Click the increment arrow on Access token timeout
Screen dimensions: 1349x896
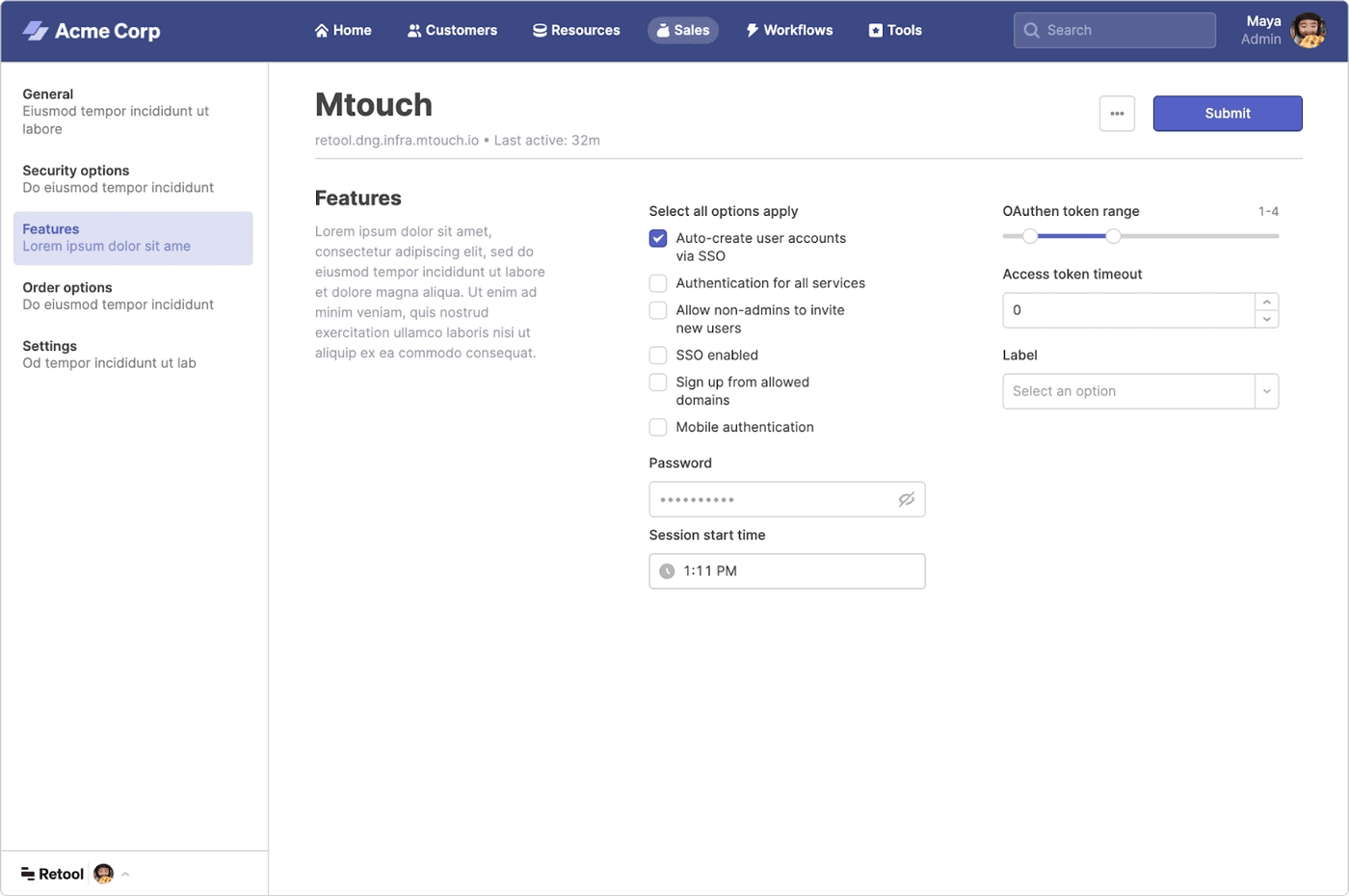pos(1266,301)
